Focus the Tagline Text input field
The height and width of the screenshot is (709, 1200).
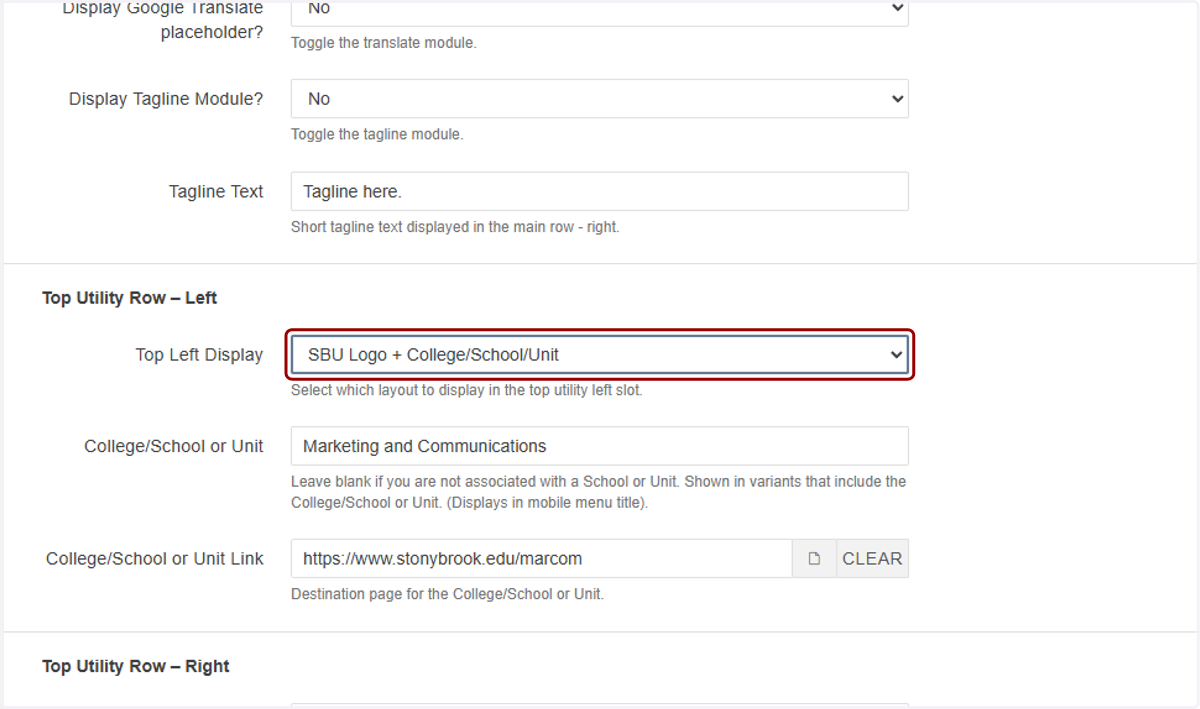pos(600,191)
